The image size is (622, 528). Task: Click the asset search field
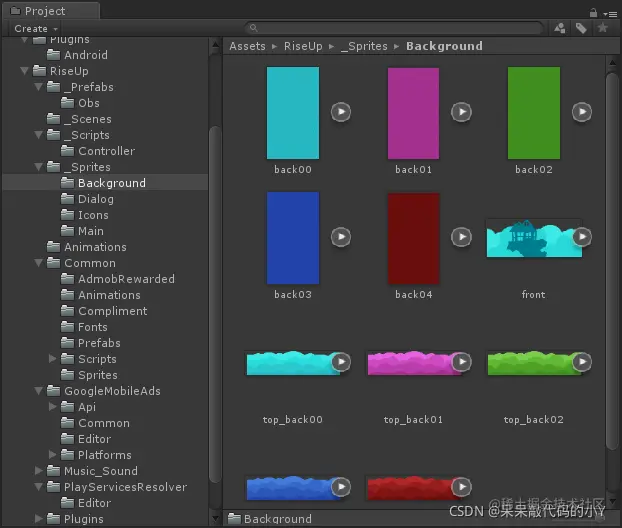(x=394, y=28)
